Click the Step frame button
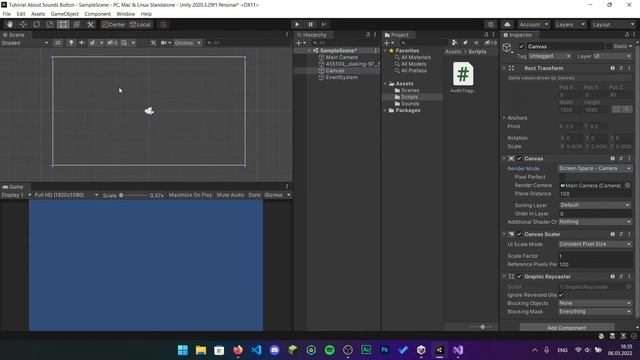 click(x=324, y=24)
